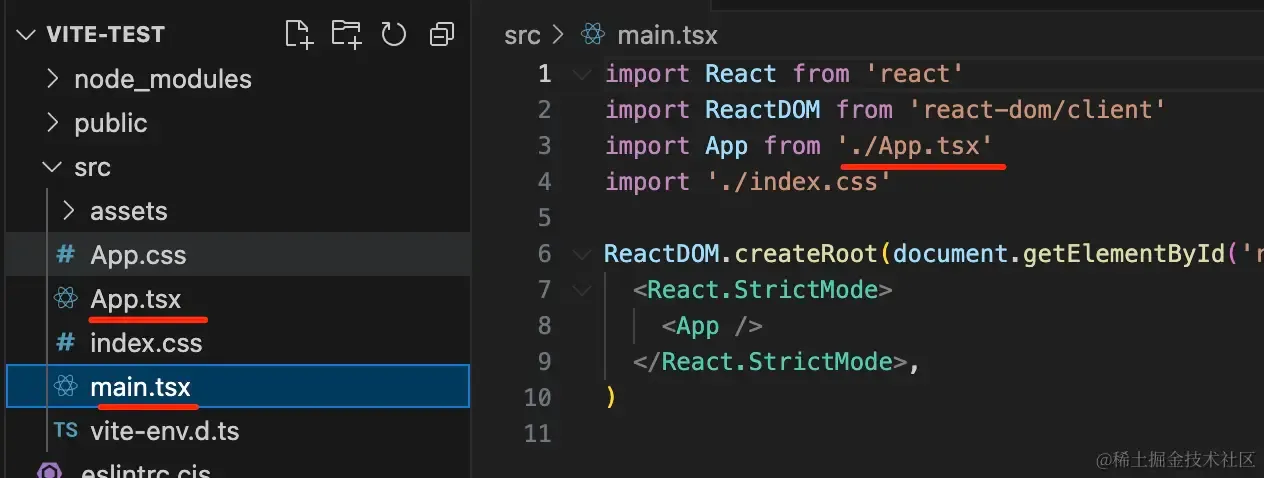Click the ReactDOM identifier on line 2
This screenshot has height=478, width=1264.
pyautogui.click(x=763, y=110)
